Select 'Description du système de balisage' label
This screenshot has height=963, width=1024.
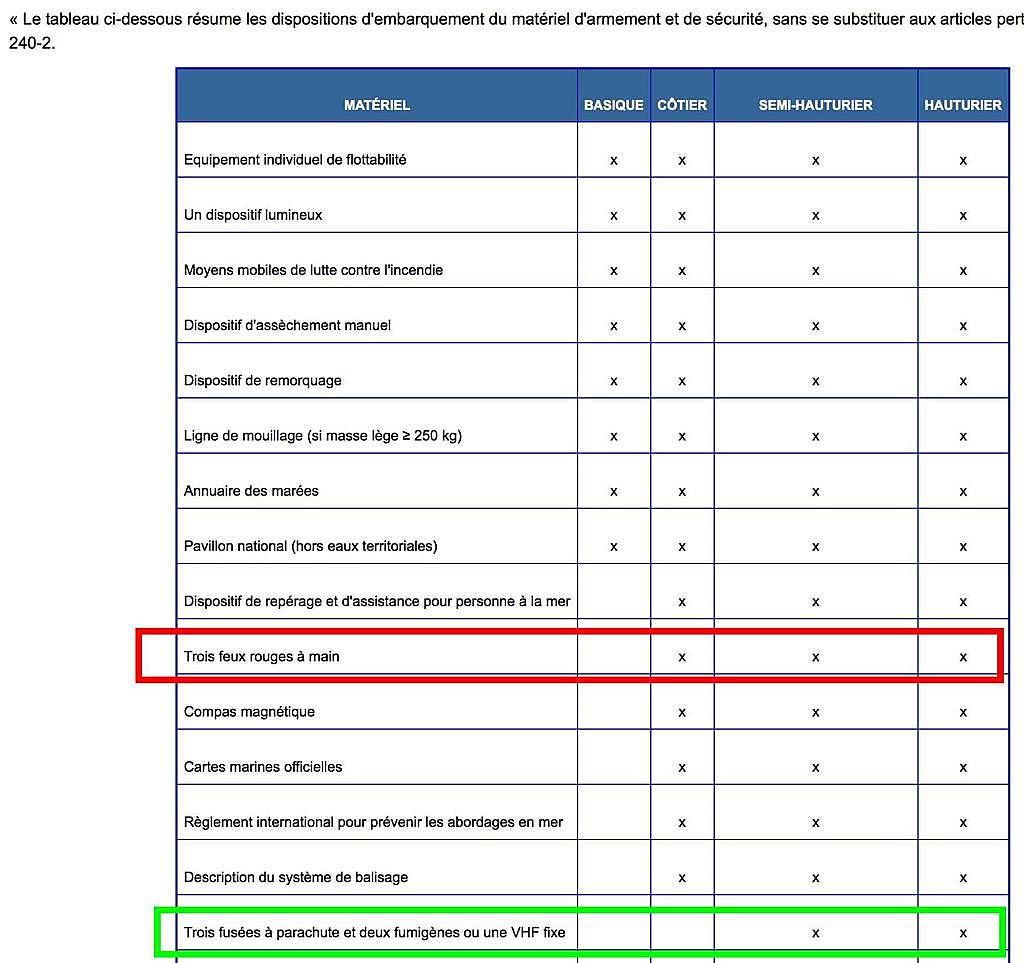click(296, 877)
